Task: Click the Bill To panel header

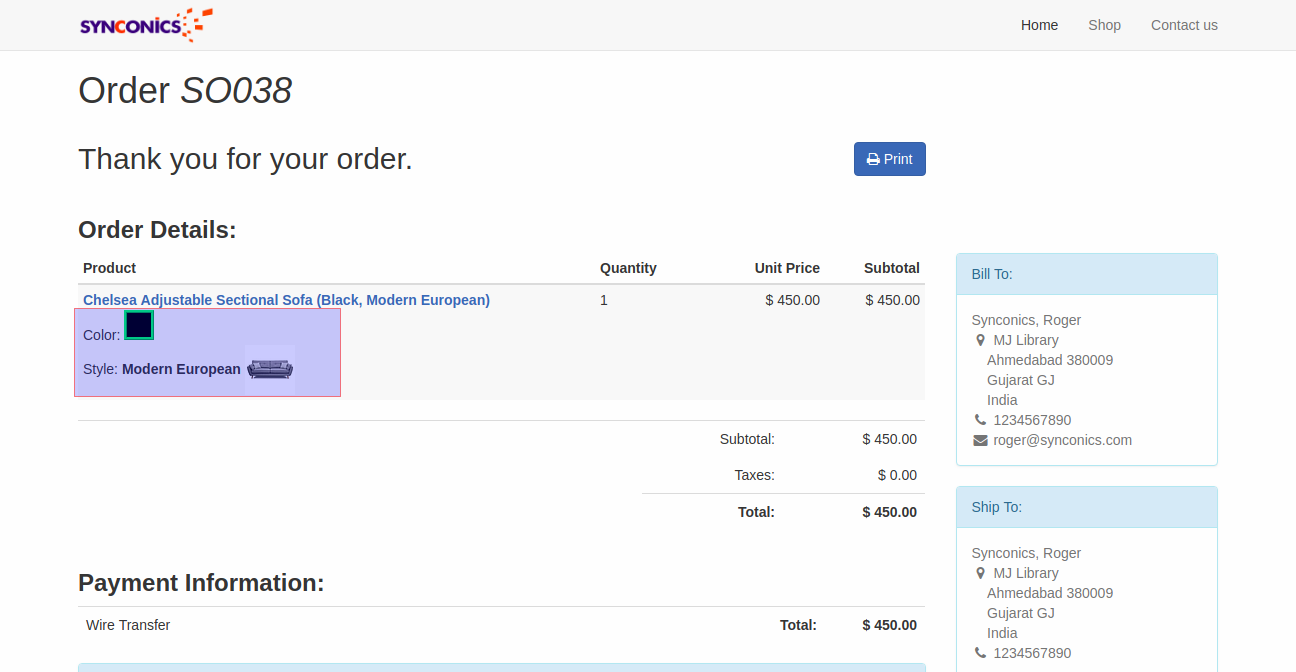Action: point(1086,274)
